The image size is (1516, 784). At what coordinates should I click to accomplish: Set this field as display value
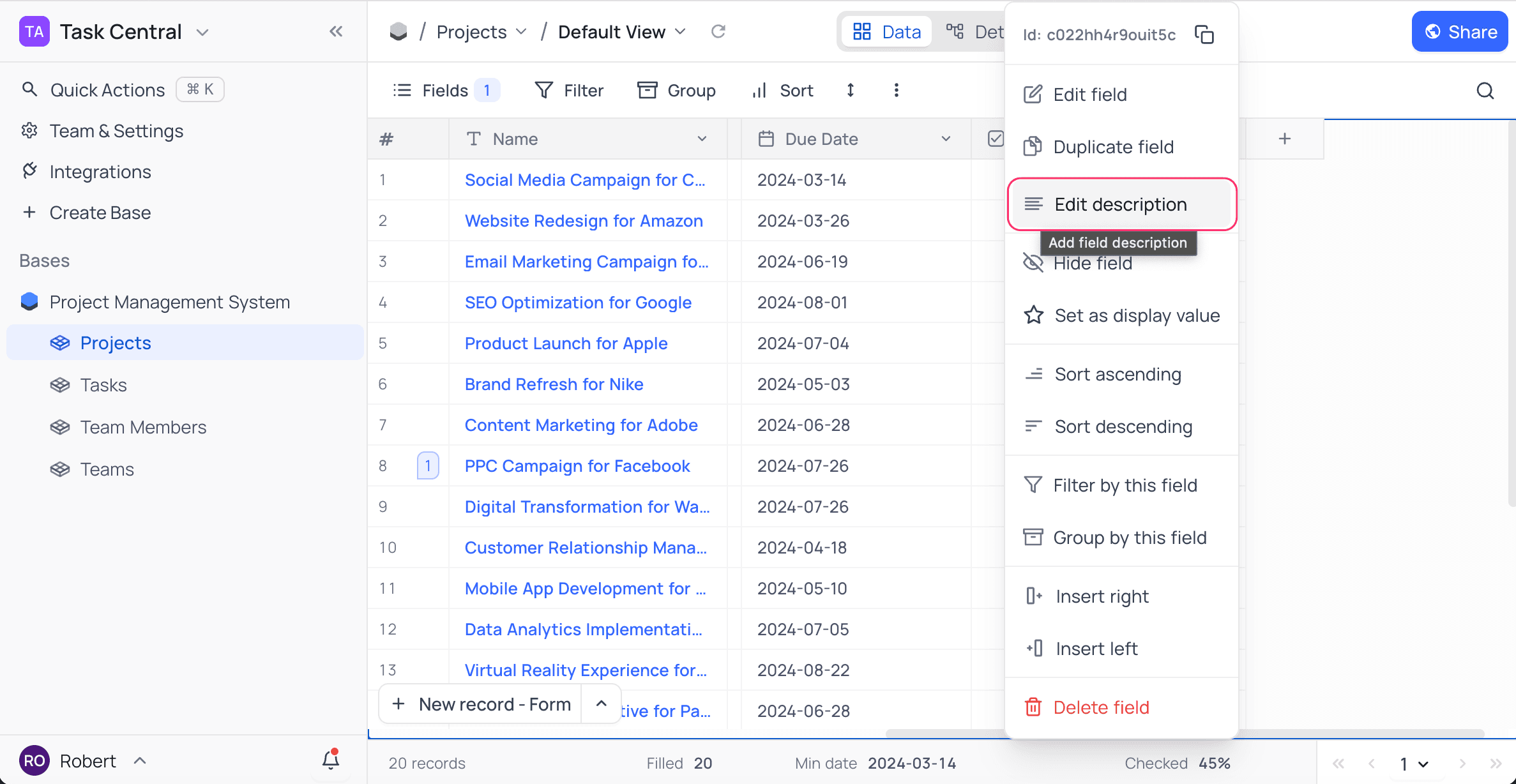coord(1136,315)
